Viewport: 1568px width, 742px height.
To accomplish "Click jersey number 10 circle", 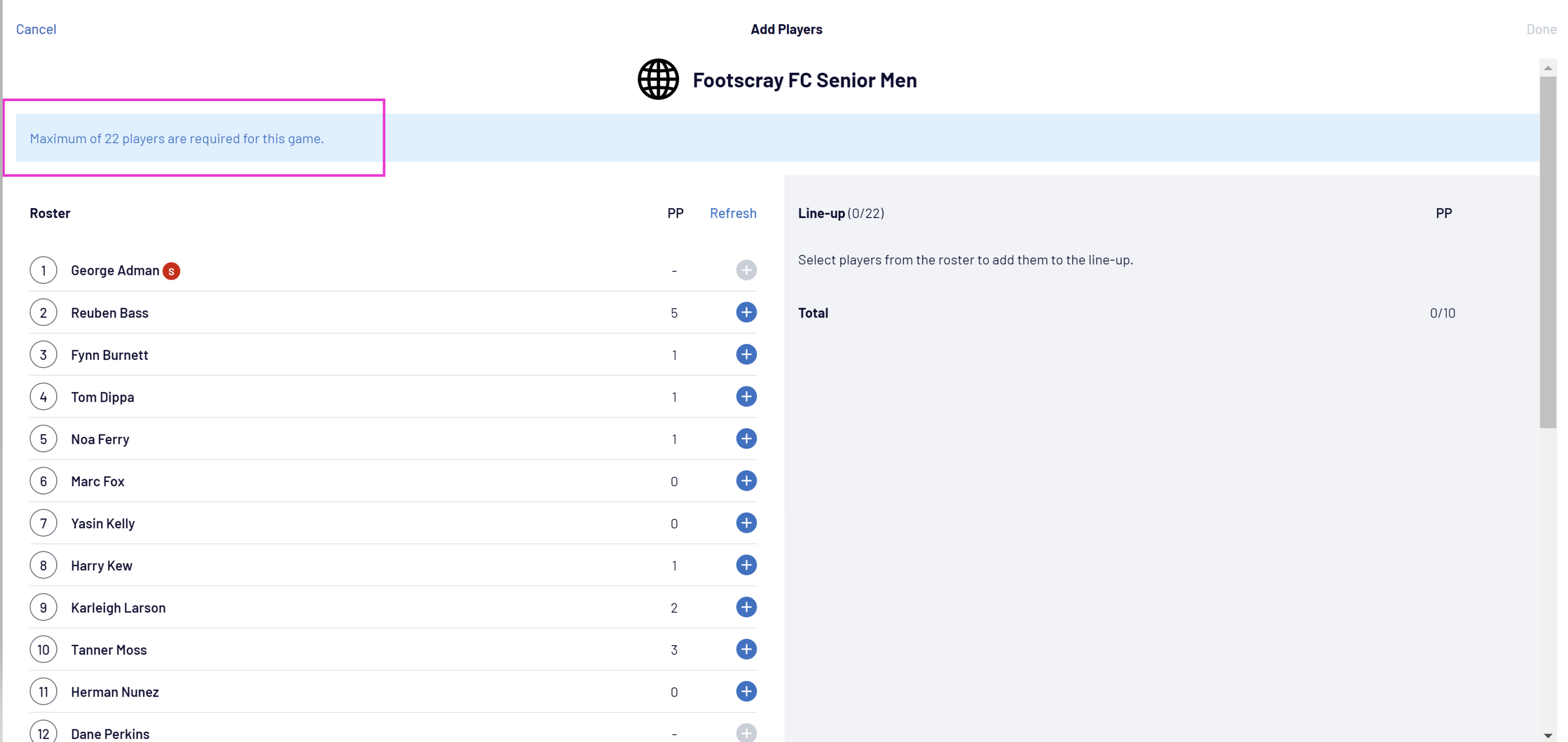I will point(43,649).
